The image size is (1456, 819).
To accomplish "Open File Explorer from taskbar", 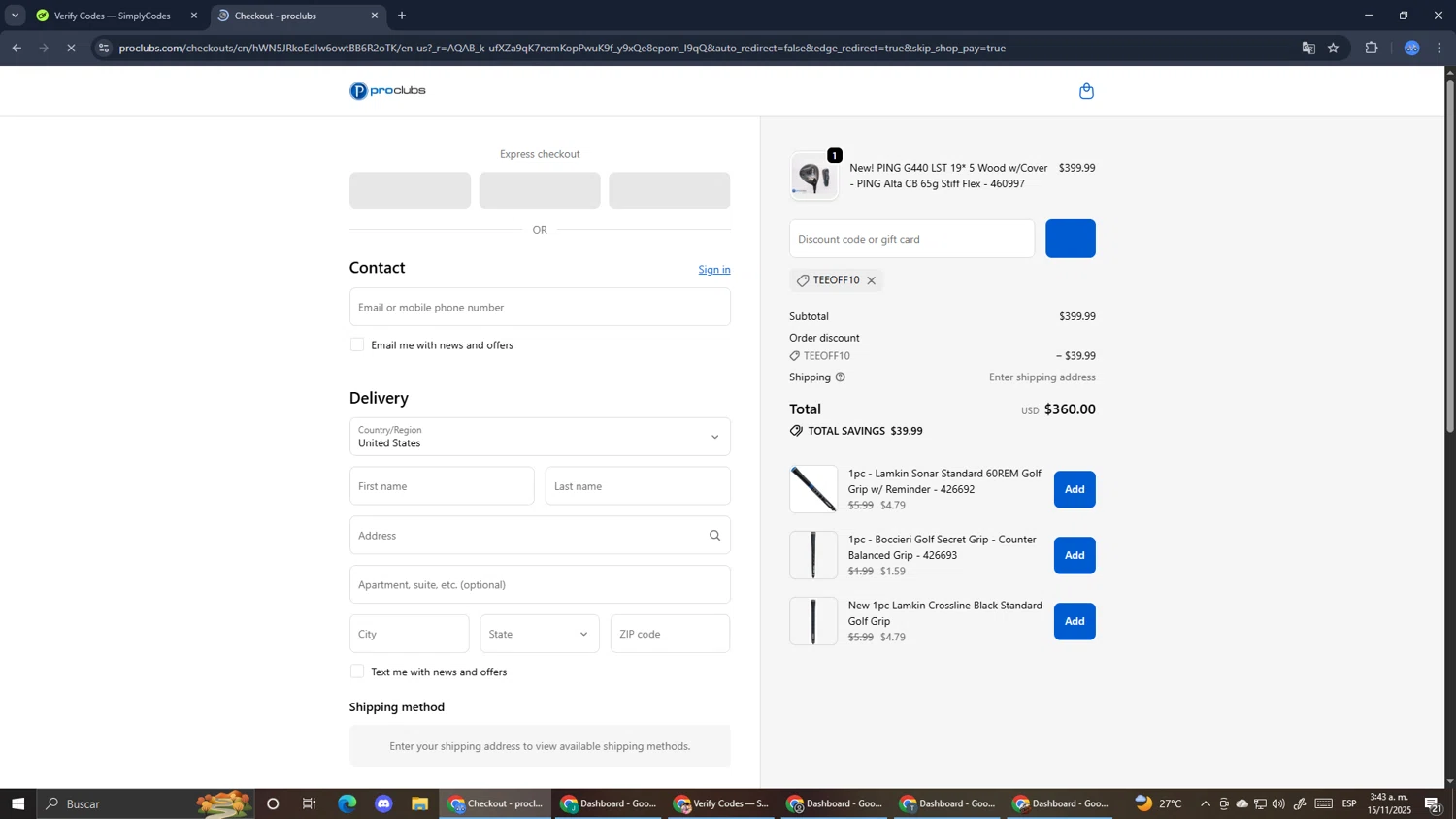I will [419, 803].
